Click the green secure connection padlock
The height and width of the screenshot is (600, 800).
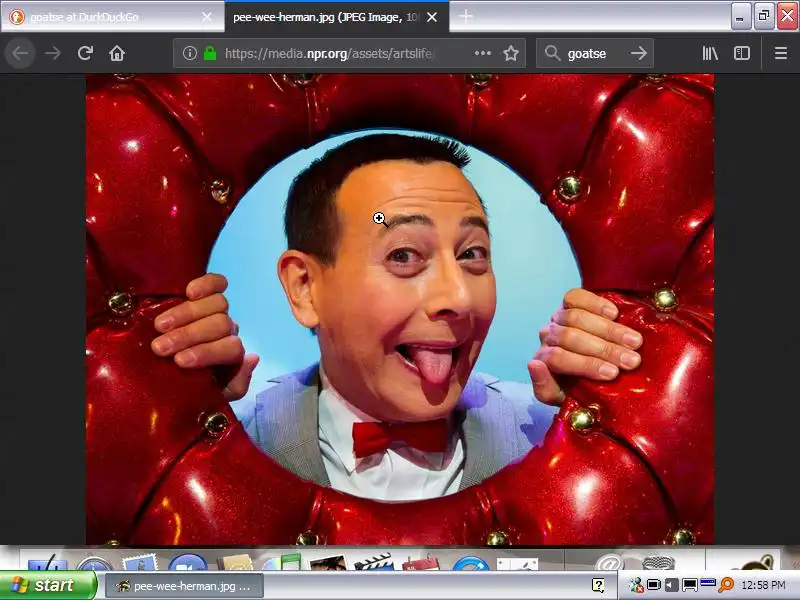(x=210, y=53)
